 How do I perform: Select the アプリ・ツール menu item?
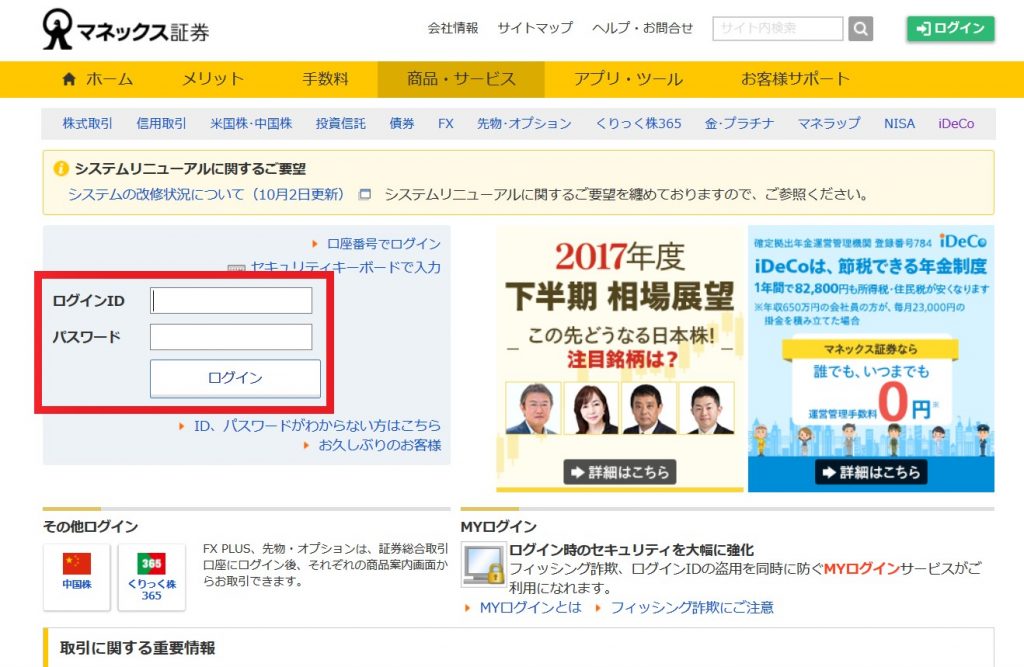628,79
